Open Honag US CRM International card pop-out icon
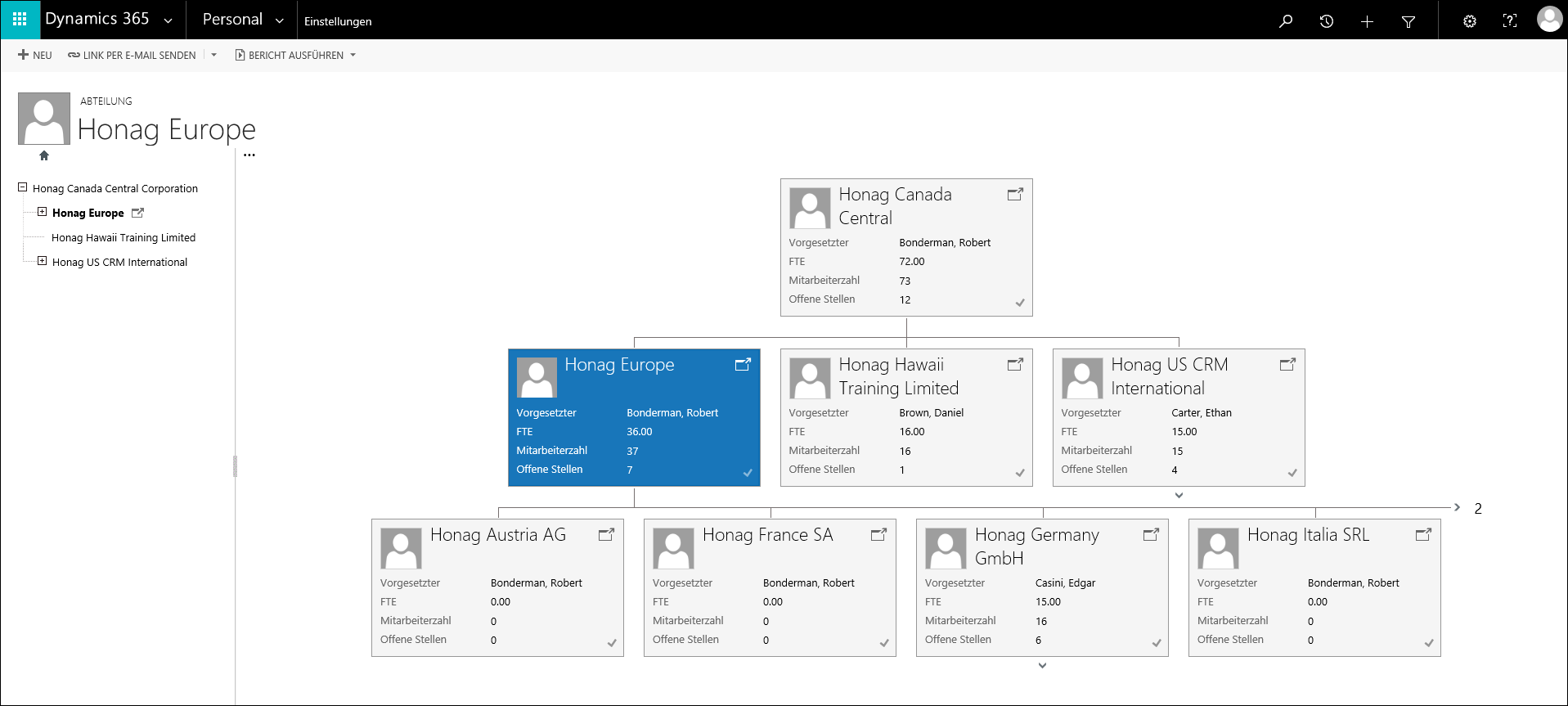 click(x=1287, y=365)
